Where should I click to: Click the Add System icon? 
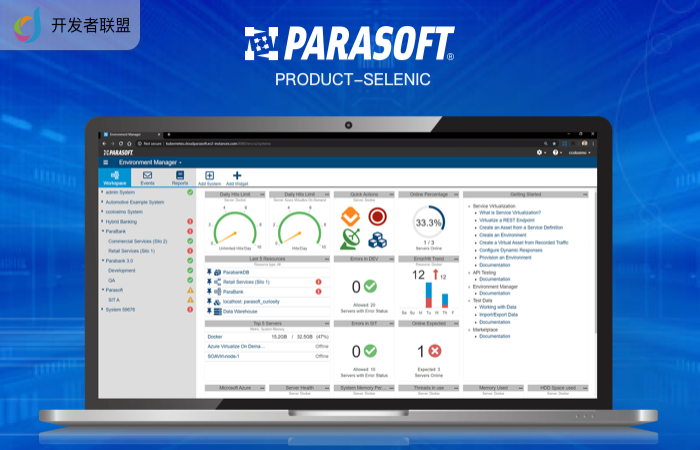coord(209,178)
